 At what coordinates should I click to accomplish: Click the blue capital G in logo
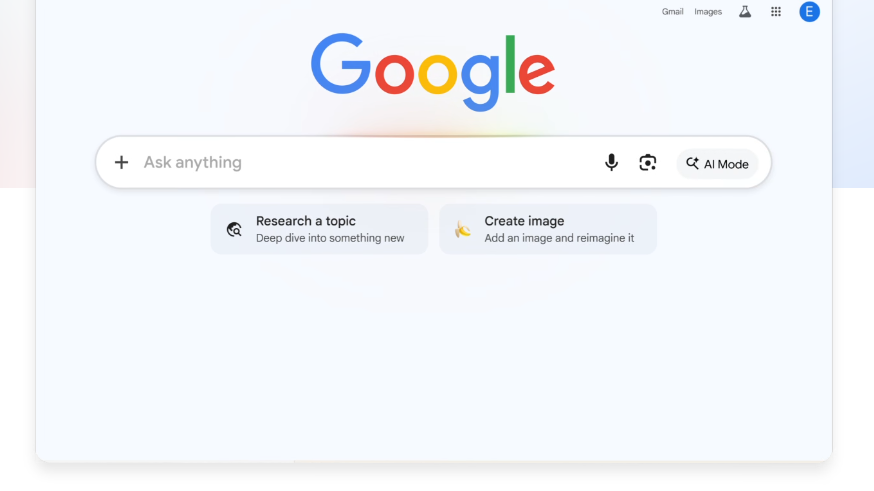341,64
